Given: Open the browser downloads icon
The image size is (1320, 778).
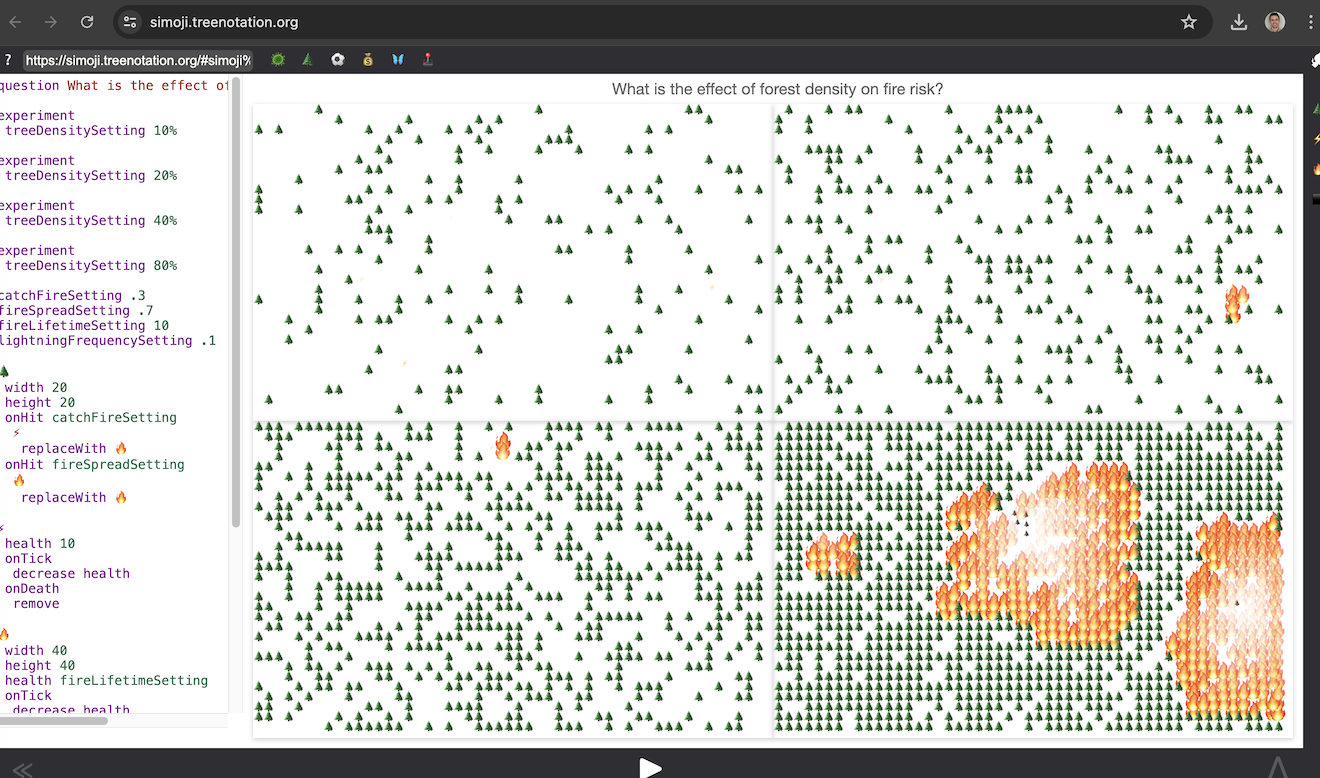Looking at the screenshot, I should 1238,22.
